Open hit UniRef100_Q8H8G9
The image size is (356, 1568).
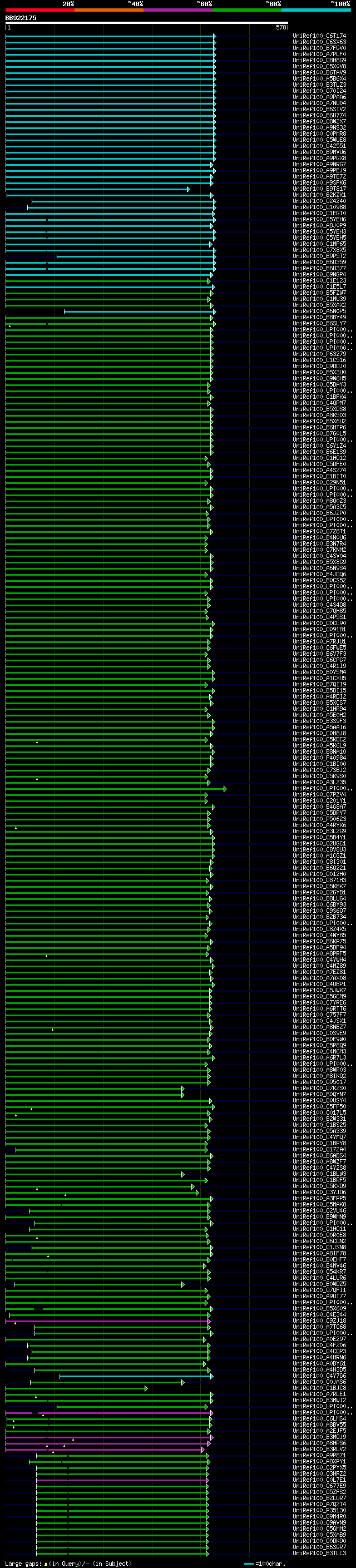click(x=319, y=60)
